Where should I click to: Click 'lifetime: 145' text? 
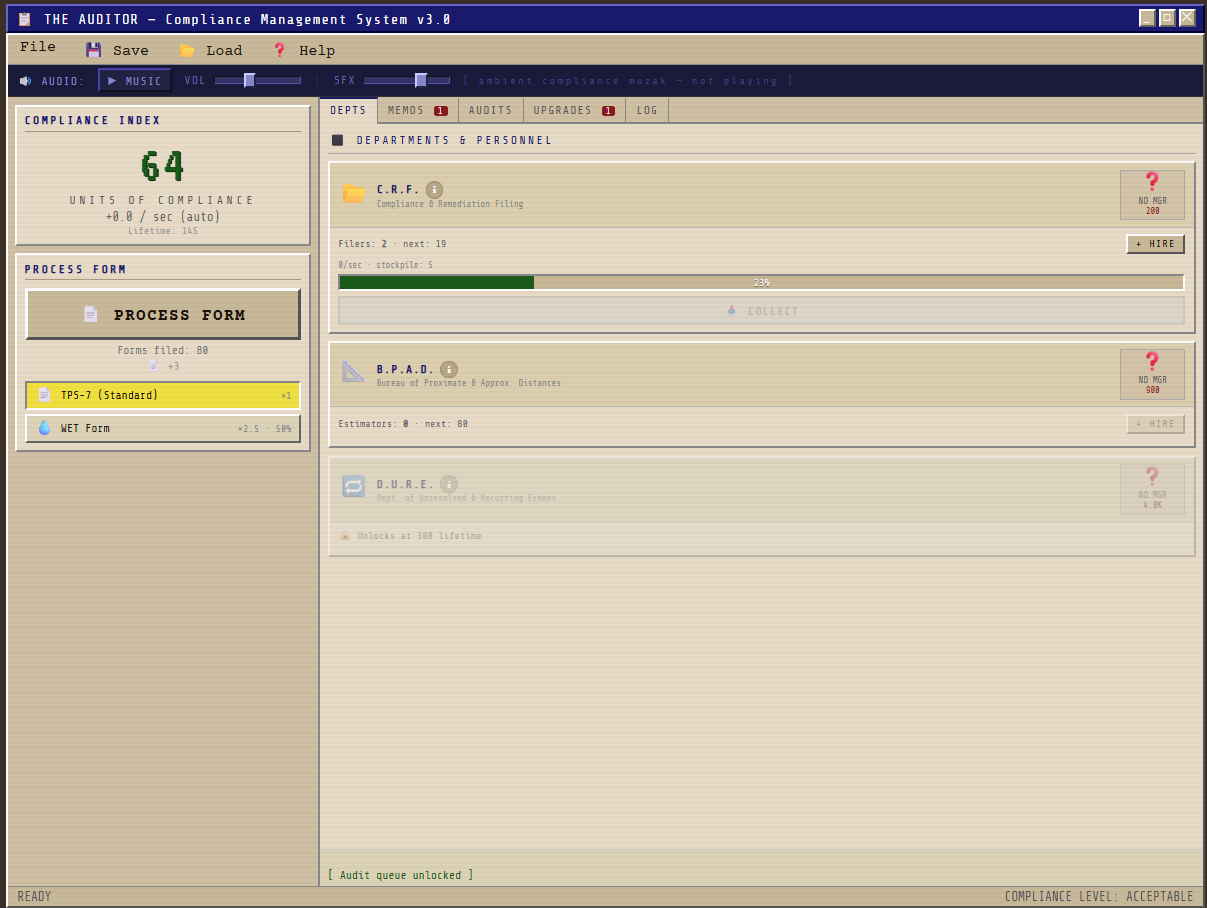point(163,231)
